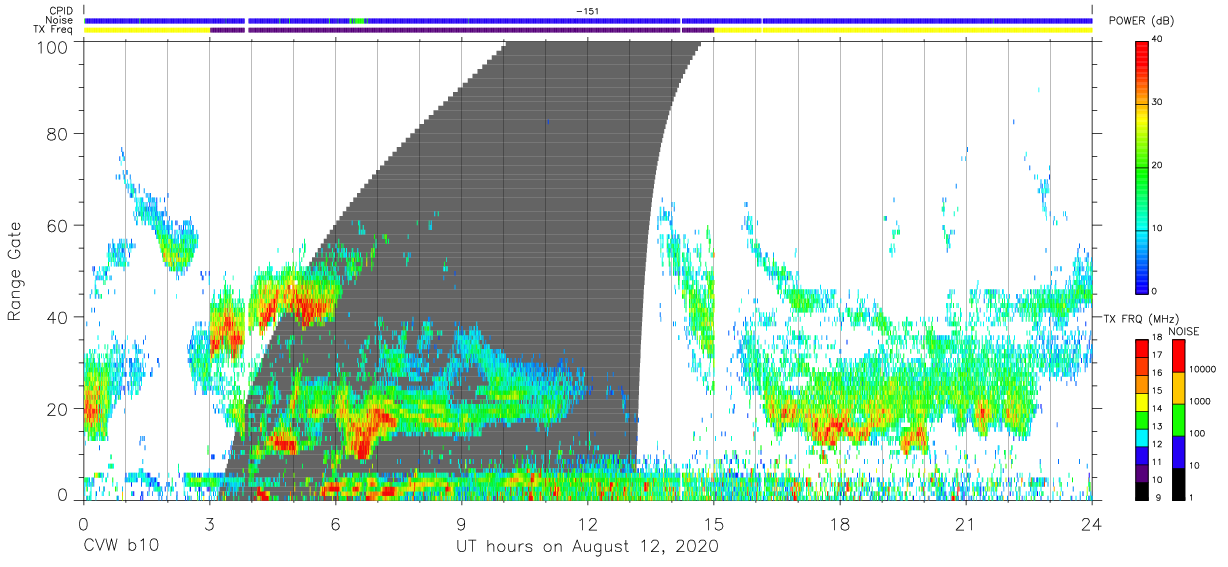
Task: Click the 24 tick on the UT hours axis
Action: [x=1092, y=524]
